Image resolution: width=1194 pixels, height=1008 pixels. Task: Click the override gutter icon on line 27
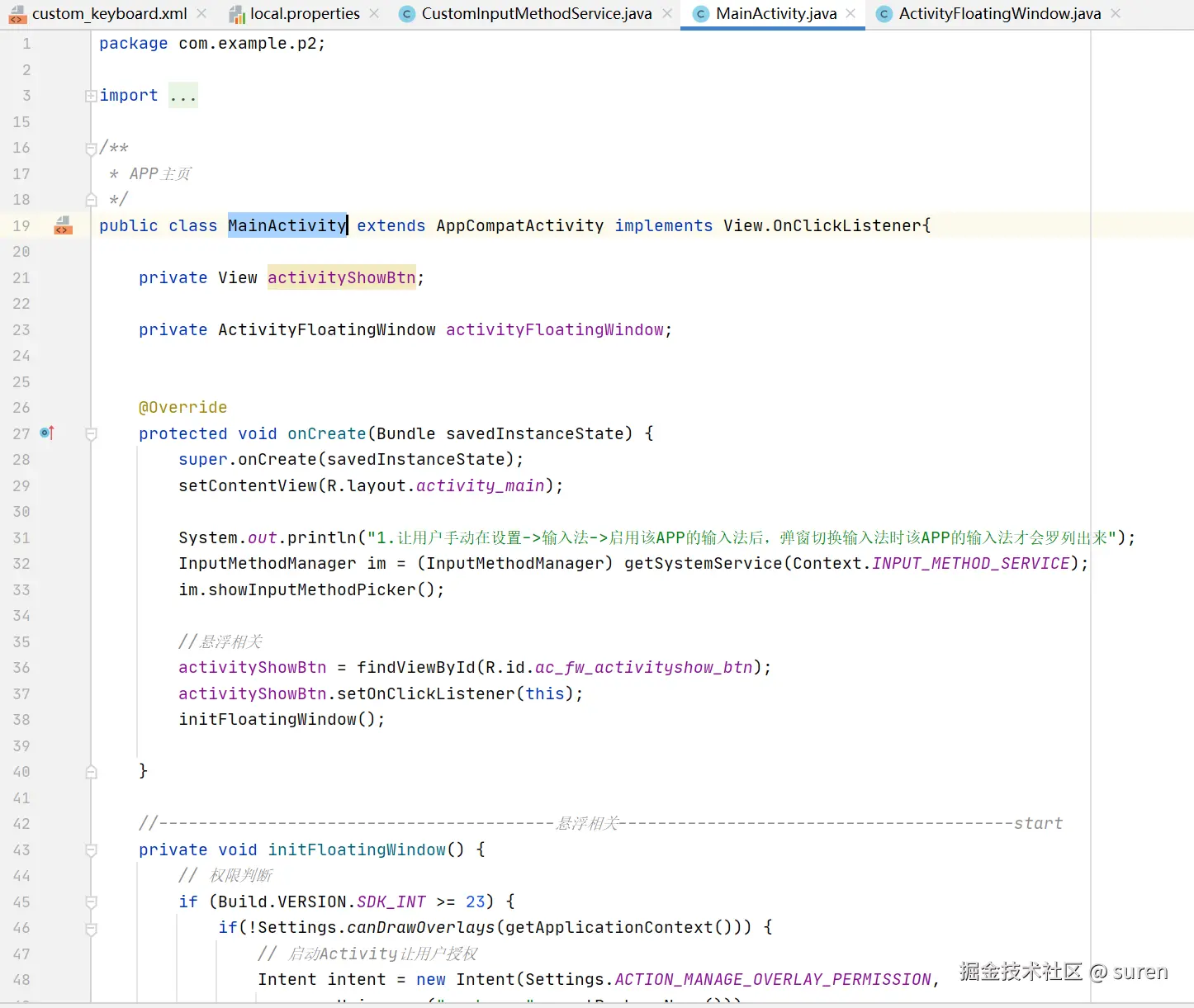pyautogui.click(x=48, y=433)
